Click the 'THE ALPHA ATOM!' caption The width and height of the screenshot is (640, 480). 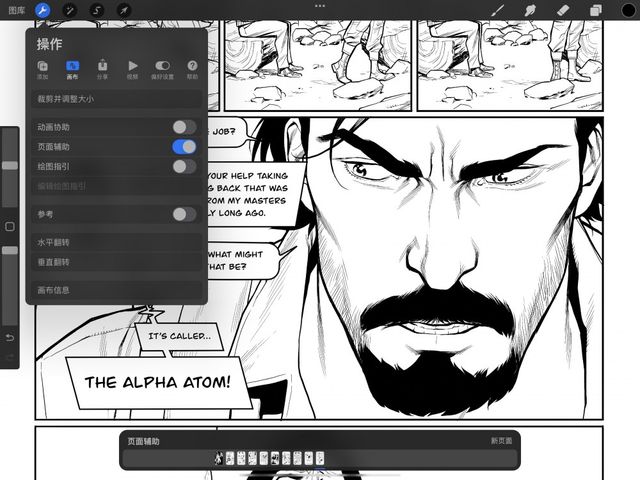(x=158, y=382)
